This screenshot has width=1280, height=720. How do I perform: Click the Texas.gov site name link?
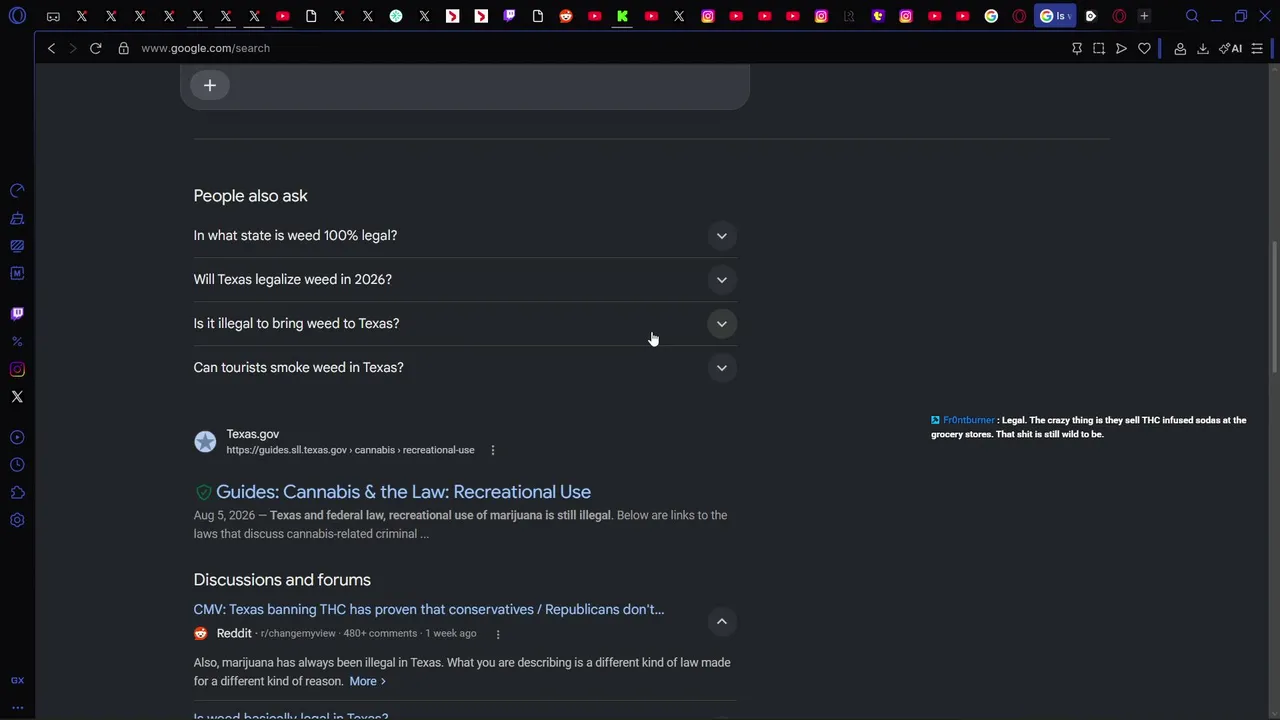pyautogui.click(x=252, y=434)
